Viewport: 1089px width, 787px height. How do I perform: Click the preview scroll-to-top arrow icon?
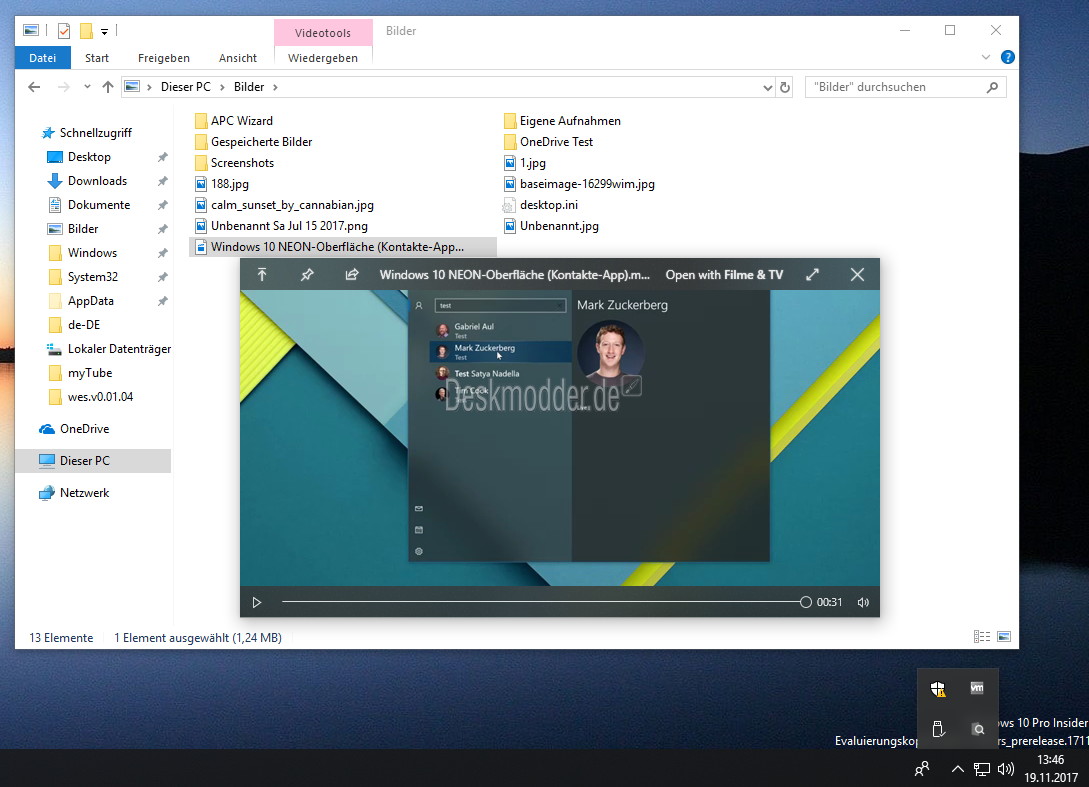(x=262, y=274)
